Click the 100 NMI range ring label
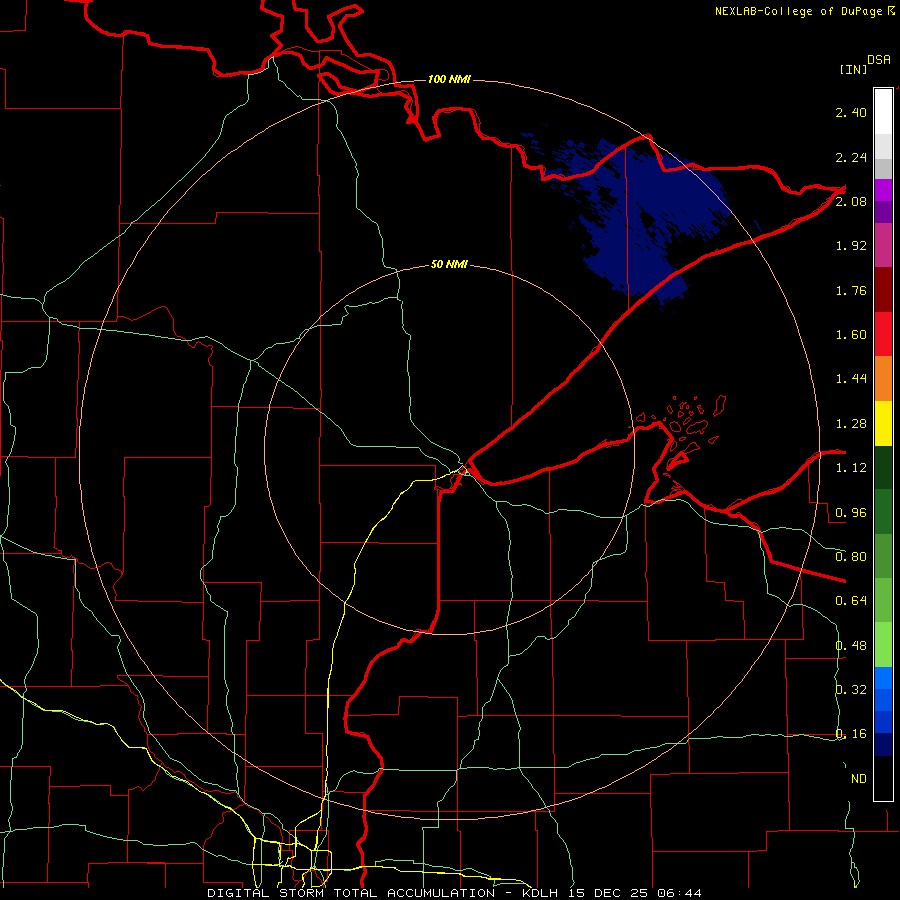 449,79
